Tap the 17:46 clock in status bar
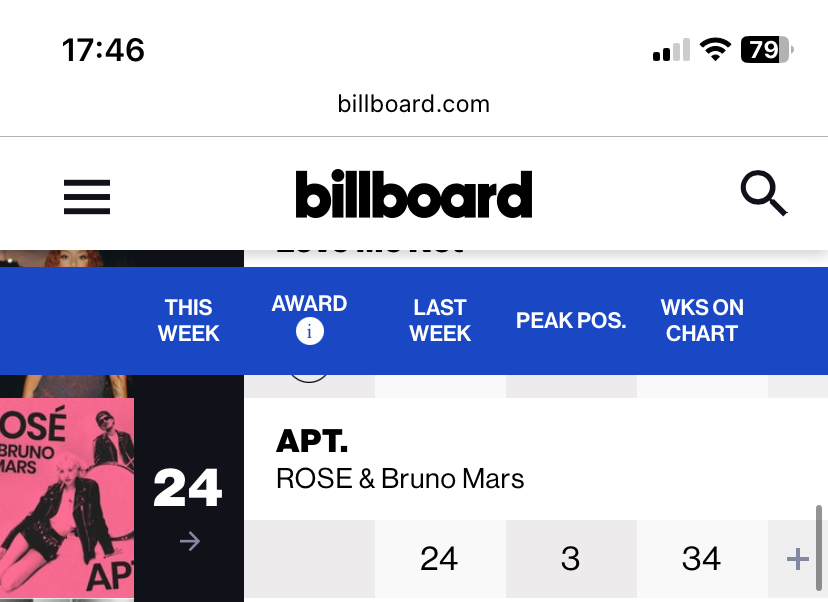 click(x=103, y=50)
